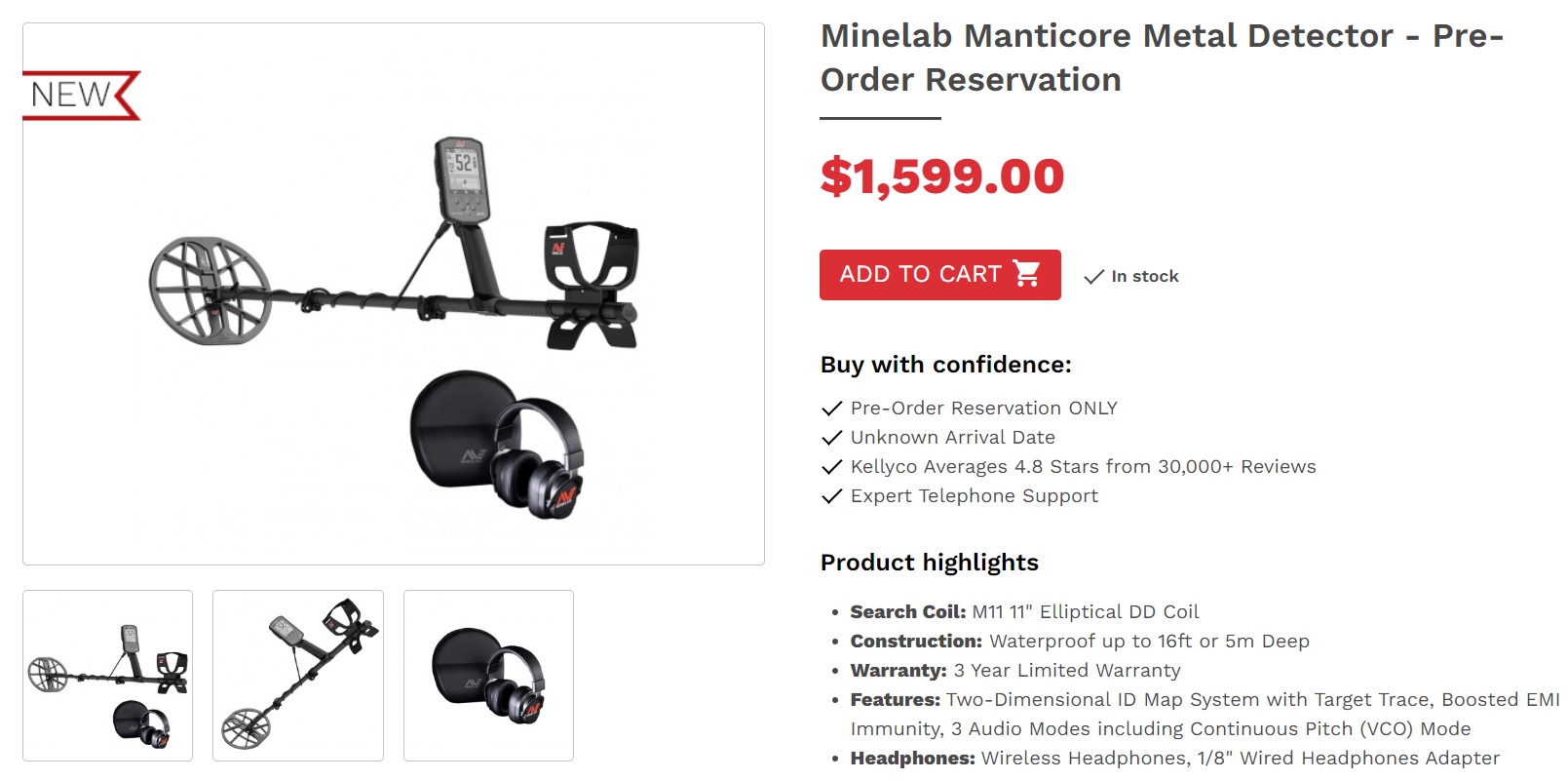Click the In stock label text
This screenshot has height=780, width=1568.
click(1144, 277)
